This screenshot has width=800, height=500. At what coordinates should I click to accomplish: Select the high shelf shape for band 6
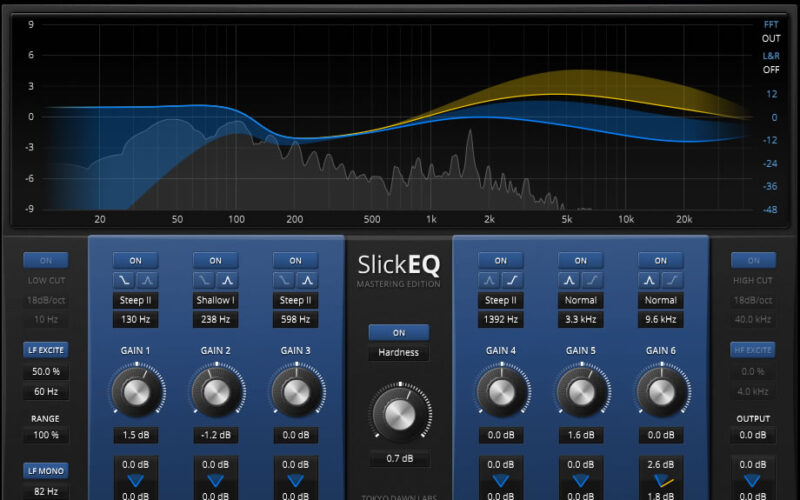(672, 280)
